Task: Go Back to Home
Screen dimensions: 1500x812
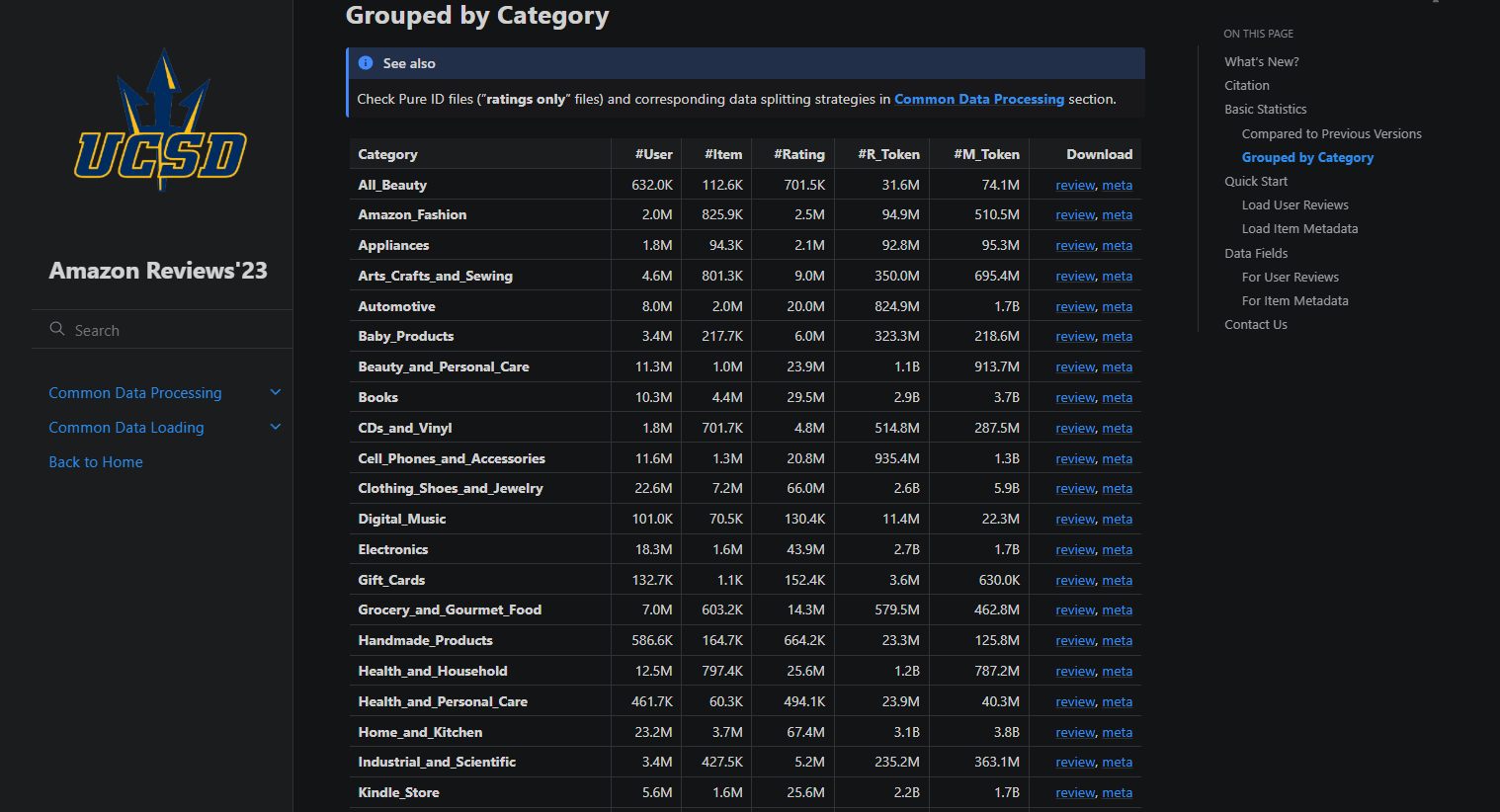Action: [96, 462]
